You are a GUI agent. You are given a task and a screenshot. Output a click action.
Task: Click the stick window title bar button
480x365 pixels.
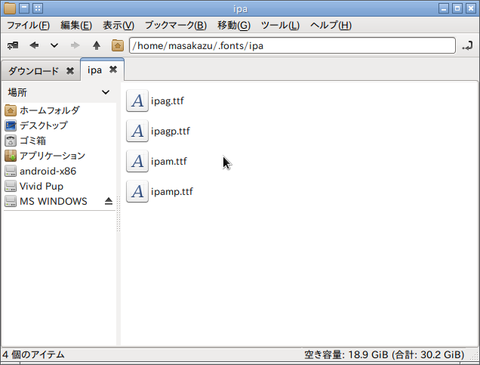[x=37, y=8]
